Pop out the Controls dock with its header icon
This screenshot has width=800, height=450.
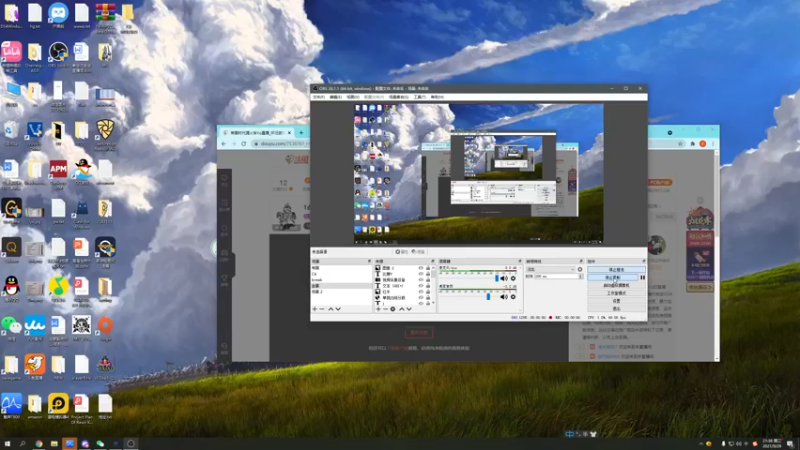click(644, 261)
